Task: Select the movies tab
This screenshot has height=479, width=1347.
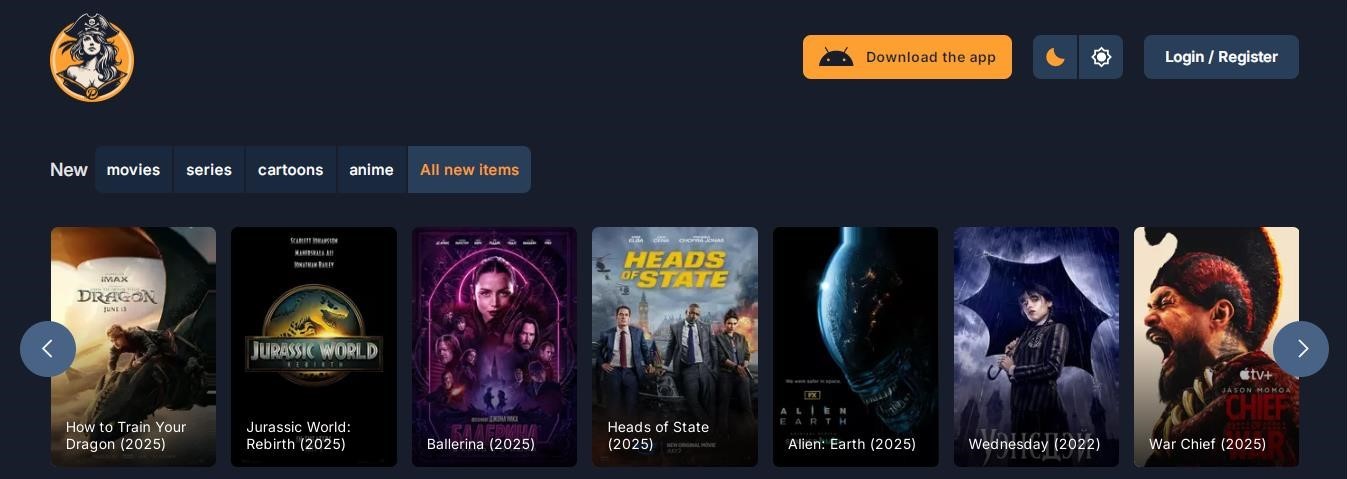Action: 134,170
